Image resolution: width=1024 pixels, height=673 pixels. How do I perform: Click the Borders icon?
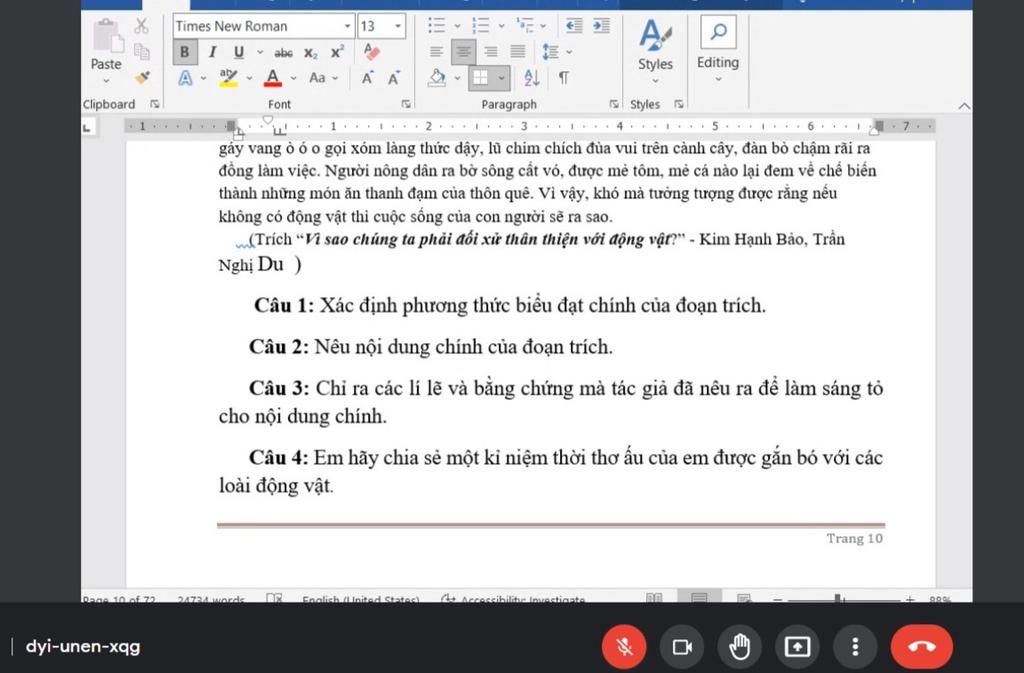(481, 78)
